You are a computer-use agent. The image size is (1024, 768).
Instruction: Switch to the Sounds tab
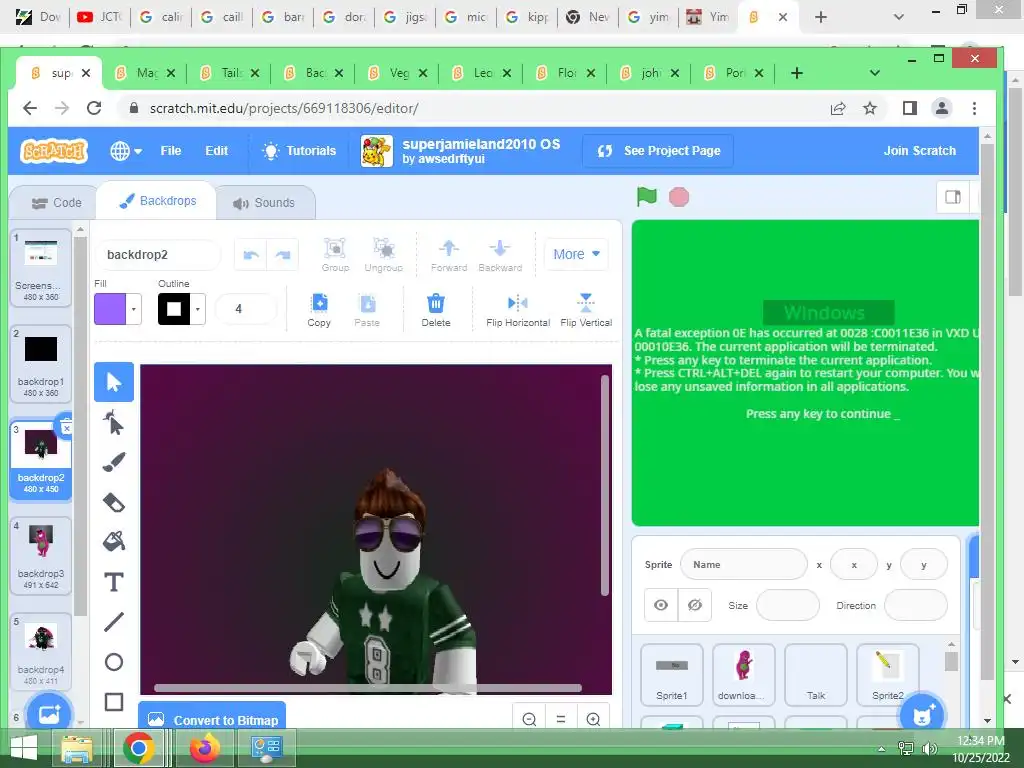(x=264, y=203)
